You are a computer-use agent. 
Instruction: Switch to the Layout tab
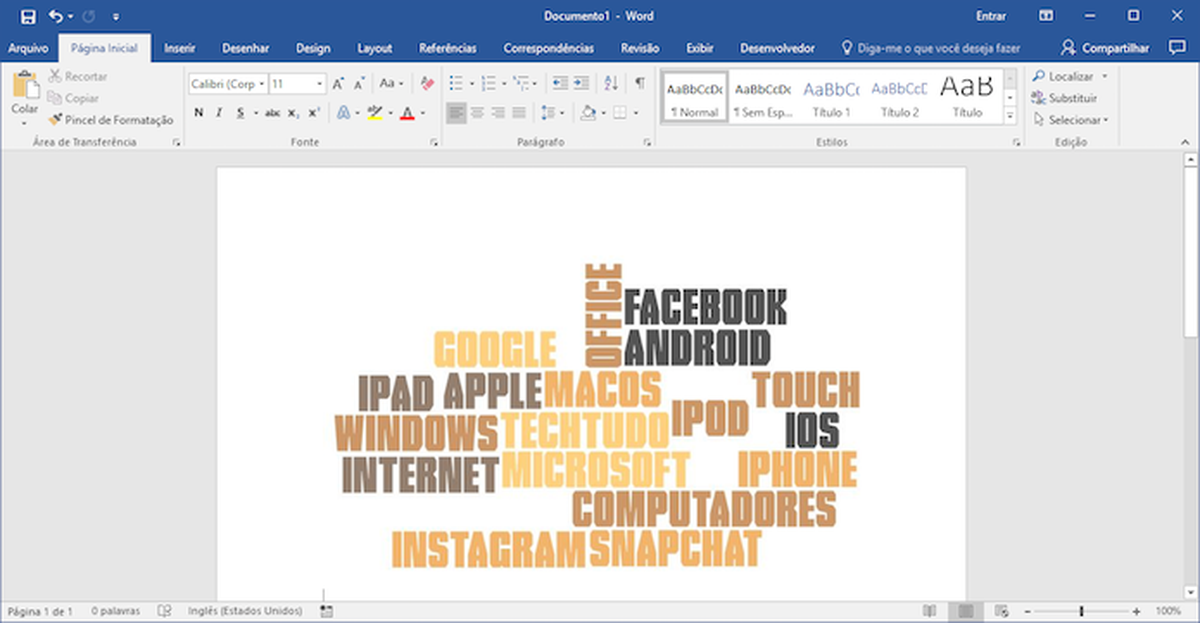pyautogui.click(x=375, y=48)
